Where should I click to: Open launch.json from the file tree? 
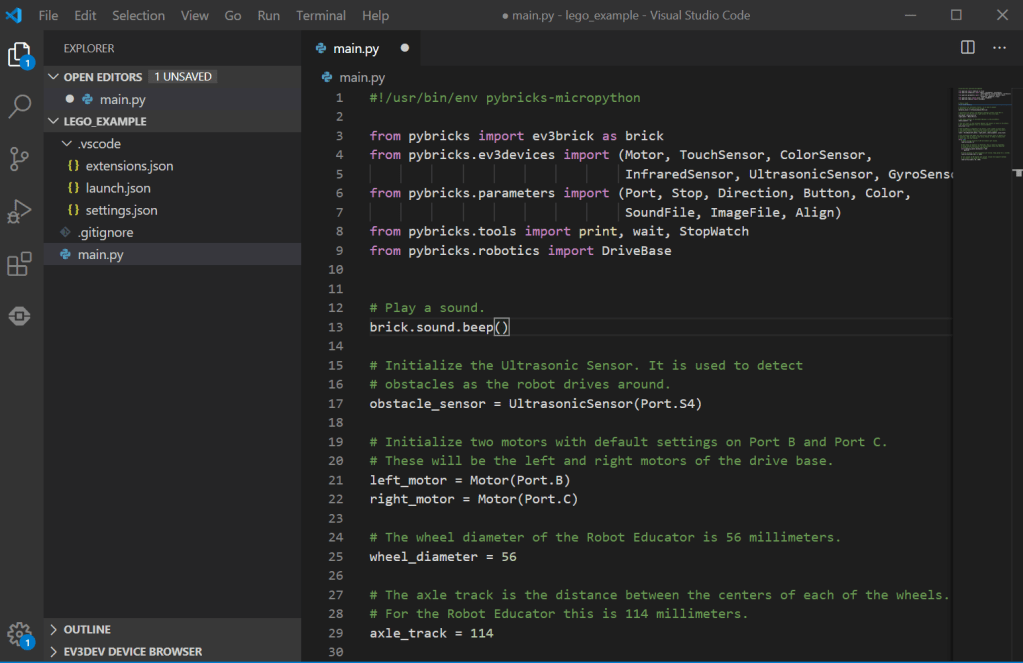[x=117, y=188]
